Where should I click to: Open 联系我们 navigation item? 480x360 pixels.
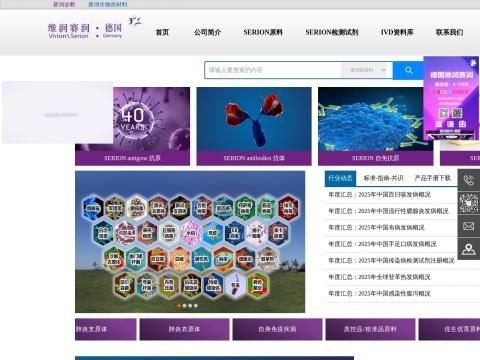[449, 32]
